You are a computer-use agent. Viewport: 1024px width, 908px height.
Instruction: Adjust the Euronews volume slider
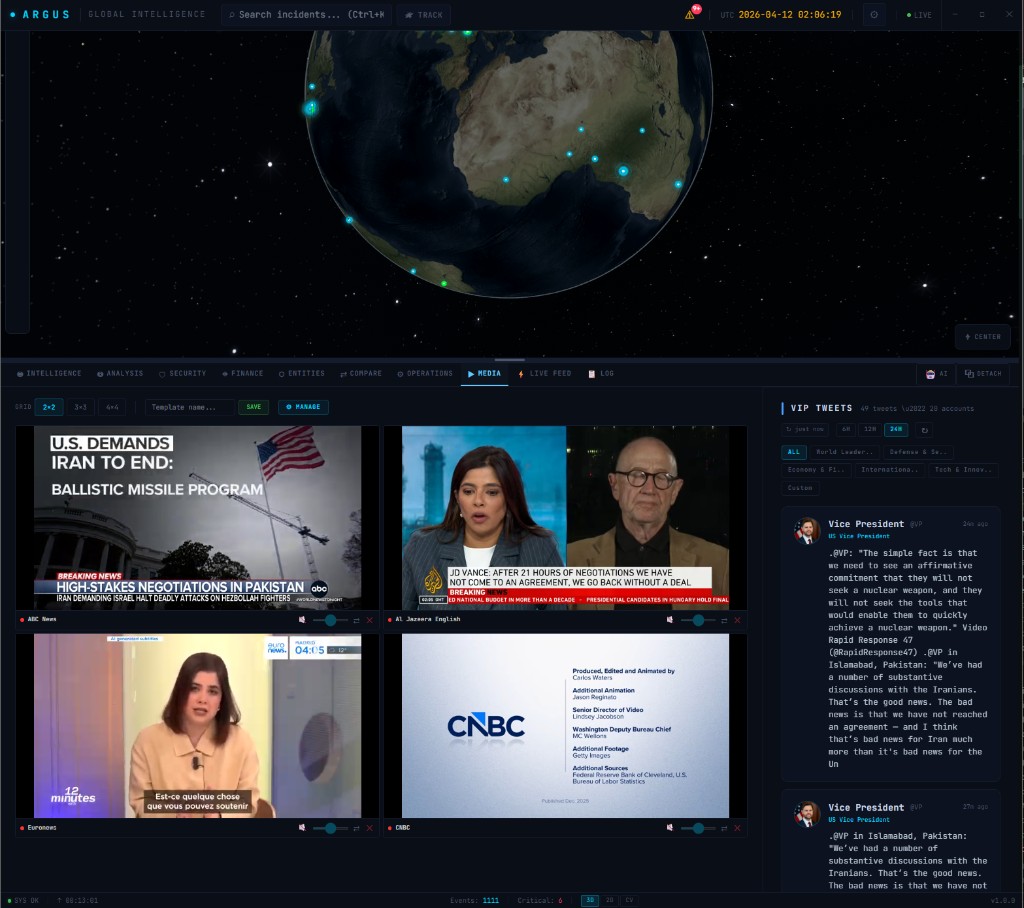point(330,828)
